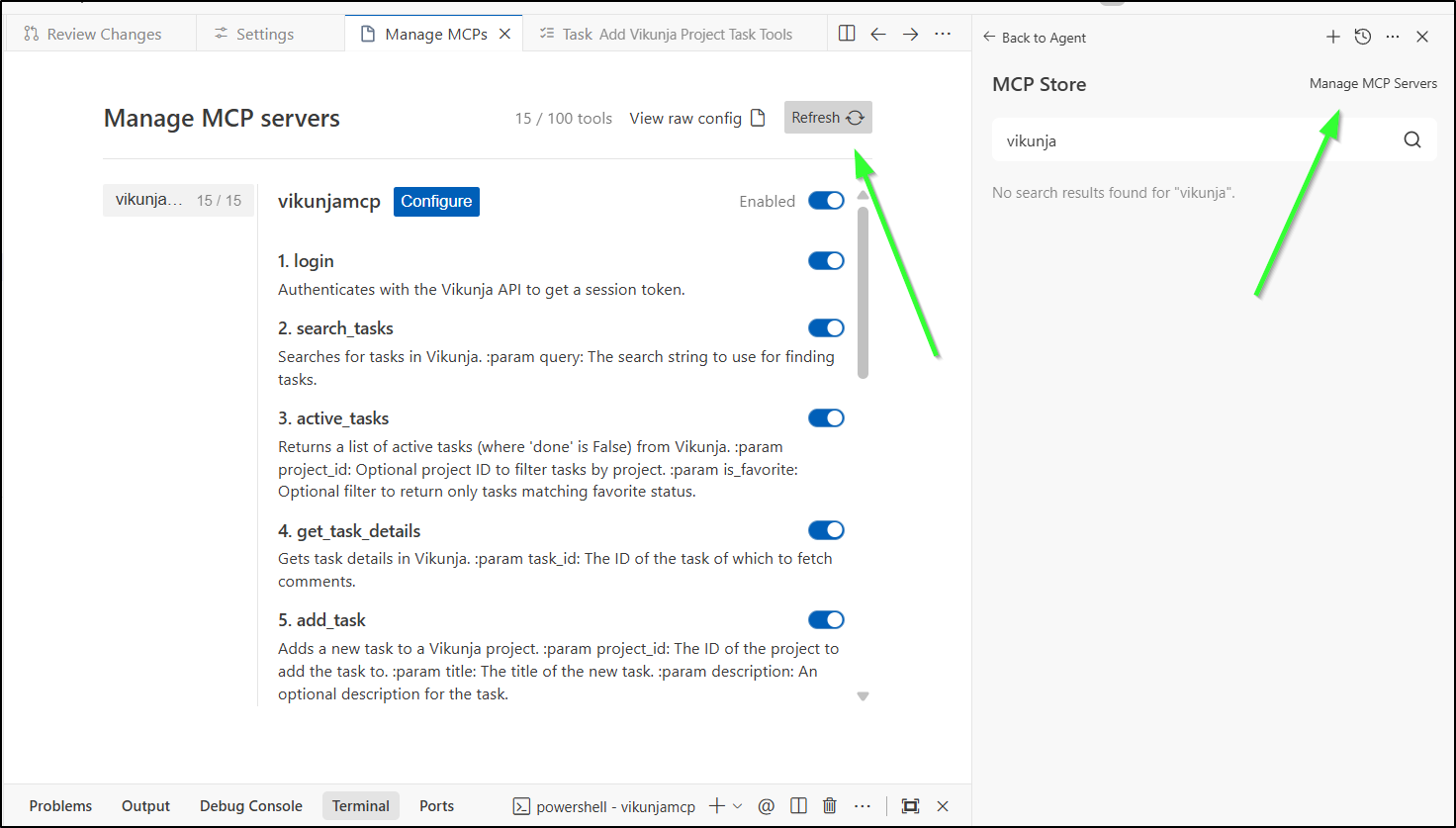Maximize the terminal panel size

tap(910, 806)
